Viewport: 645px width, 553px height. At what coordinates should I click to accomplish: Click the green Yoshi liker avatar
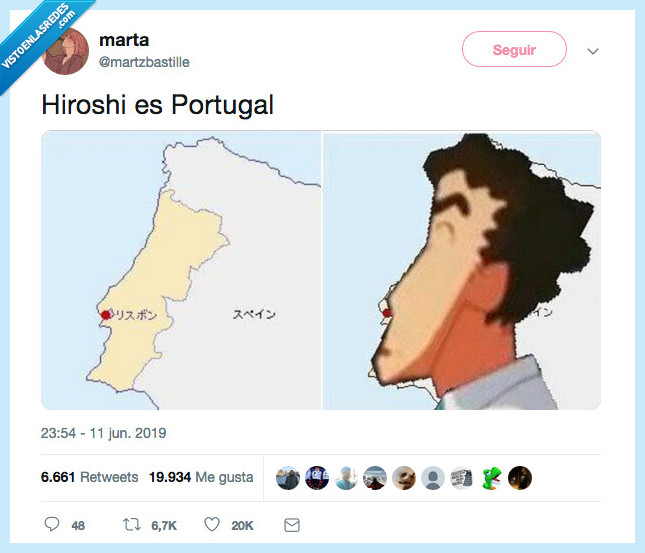coord(491,478)
